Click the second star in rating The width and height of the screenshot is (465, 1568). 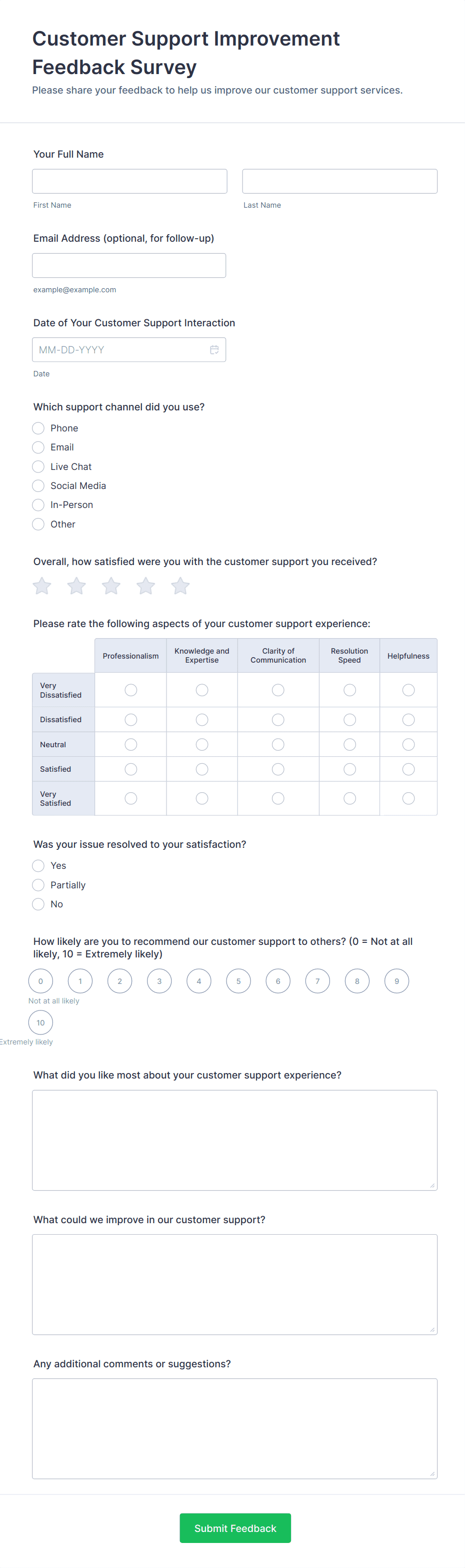pos(76,586)
